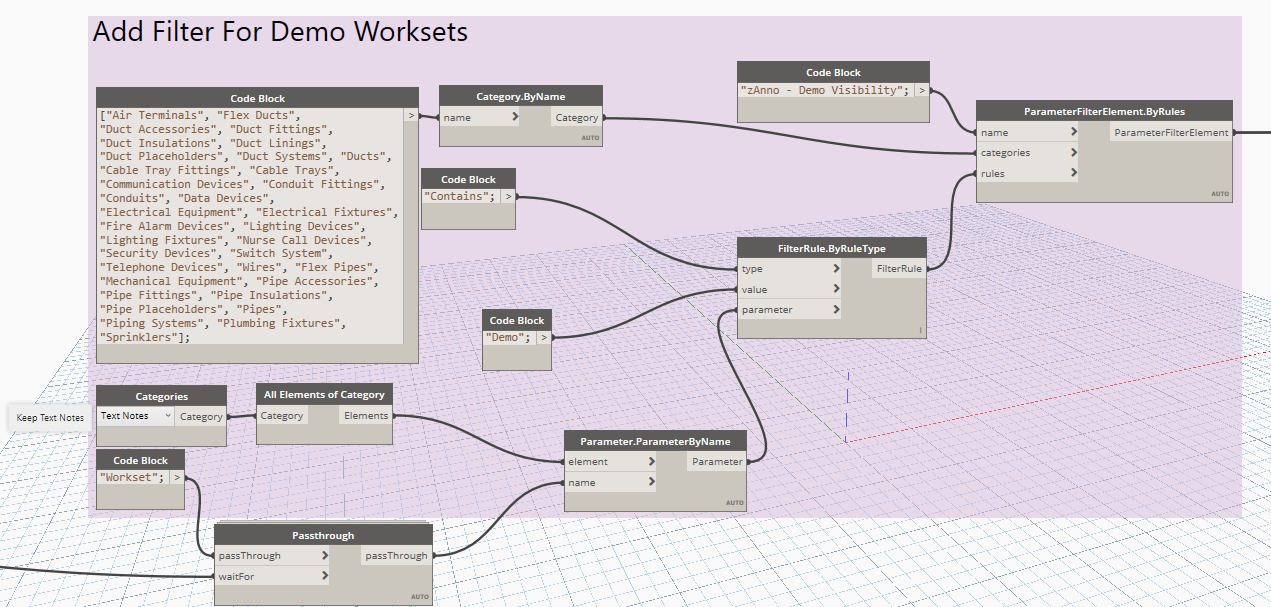Click the name input port on Category.ByName
1271x607 pixels.
(480, 117)
